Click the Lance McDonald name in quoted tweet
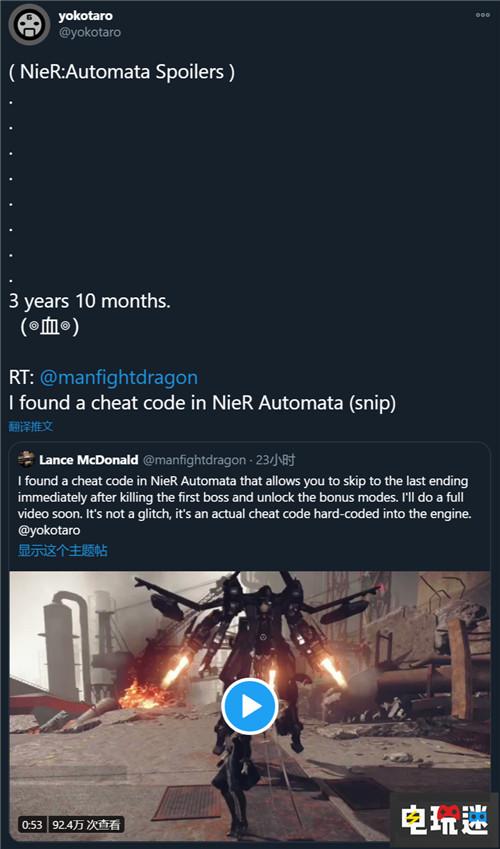Viewport: 500px width, 849px height. click(x=88, y=460)
